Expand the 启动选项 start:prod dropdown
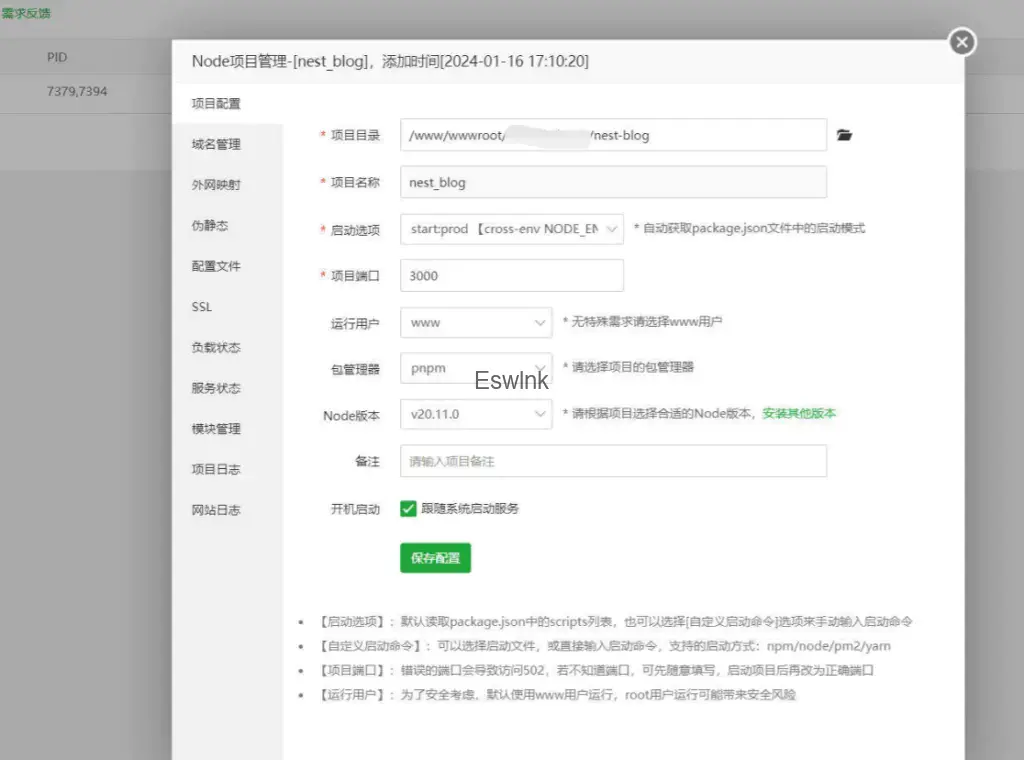Image resolution: width=1024 pixels, height=760 pixels. pos(511,229)
